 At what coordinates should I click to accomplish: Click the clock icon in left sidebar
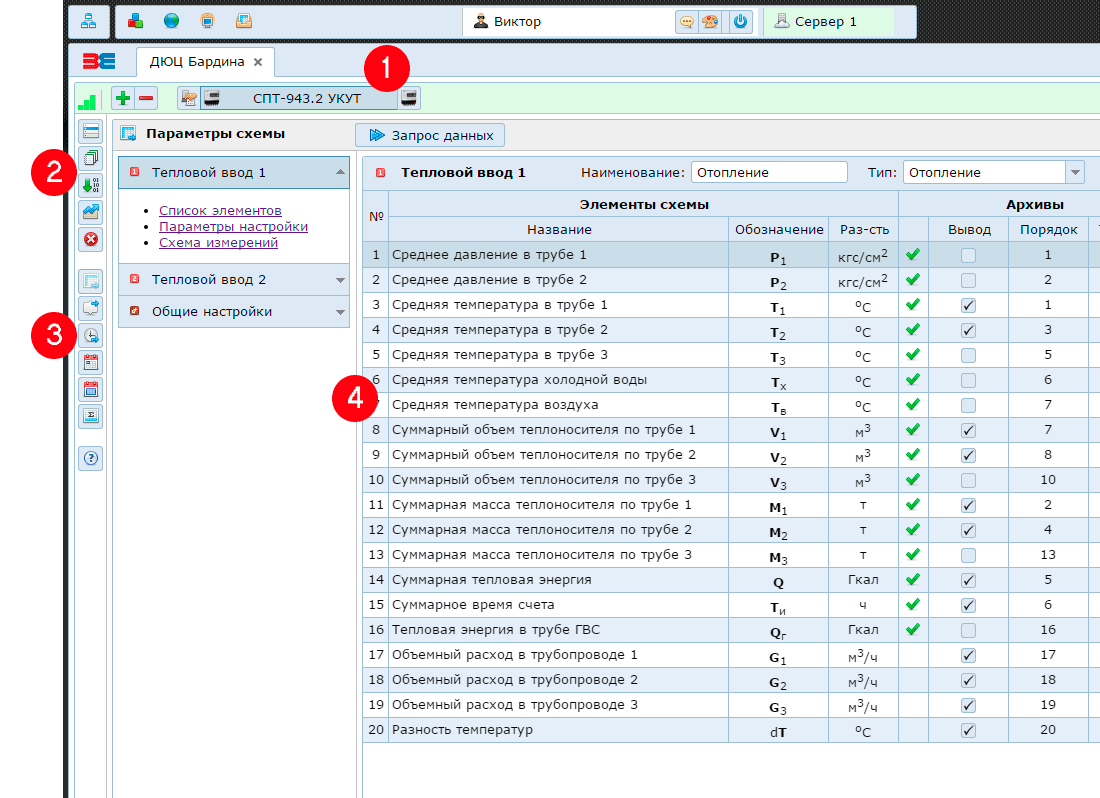coord(91,336)
